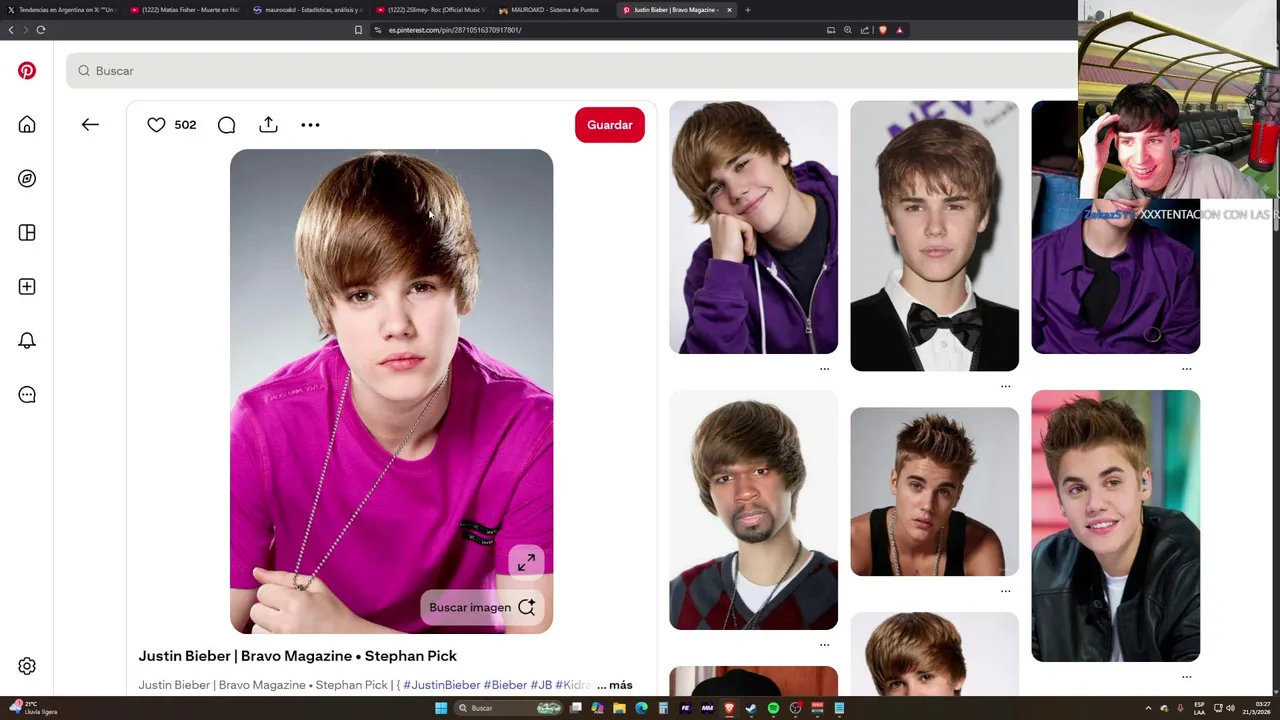This screenshot has width=1280, height=720.
Task: Click the taskbar clock showing 03:27
Action: (x=1256, y=708)
